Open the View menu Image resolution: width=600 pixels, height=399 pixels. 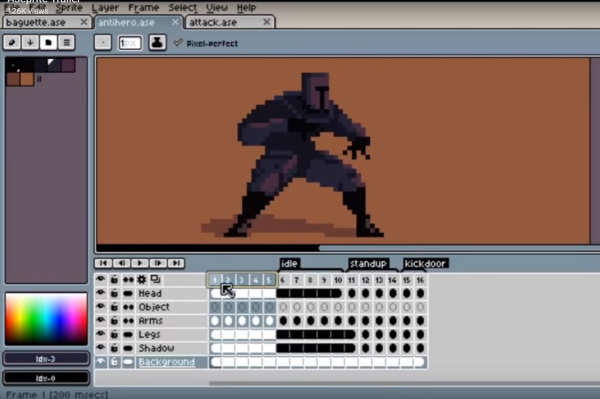tap(217, 8)
